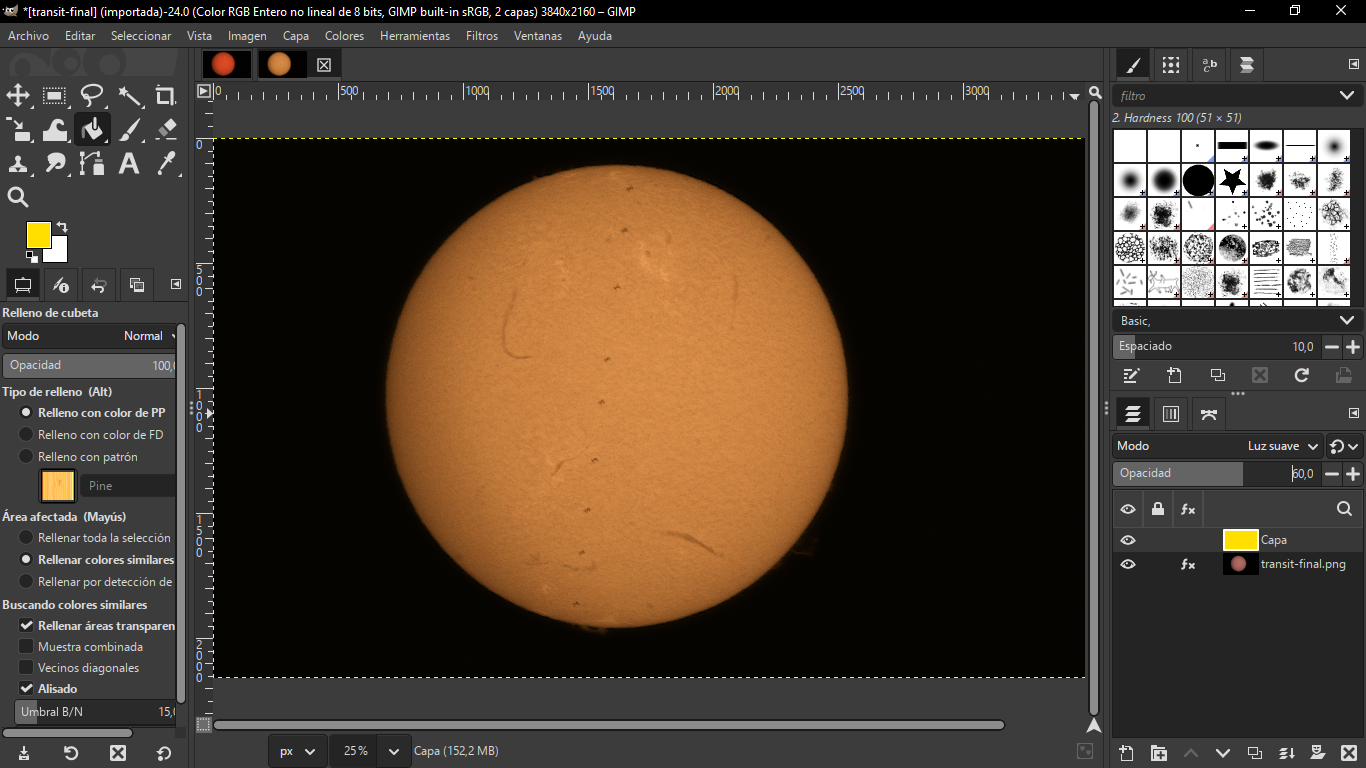Open the Ventanas menu
The image size is (1366, 768).
[538, 36]
